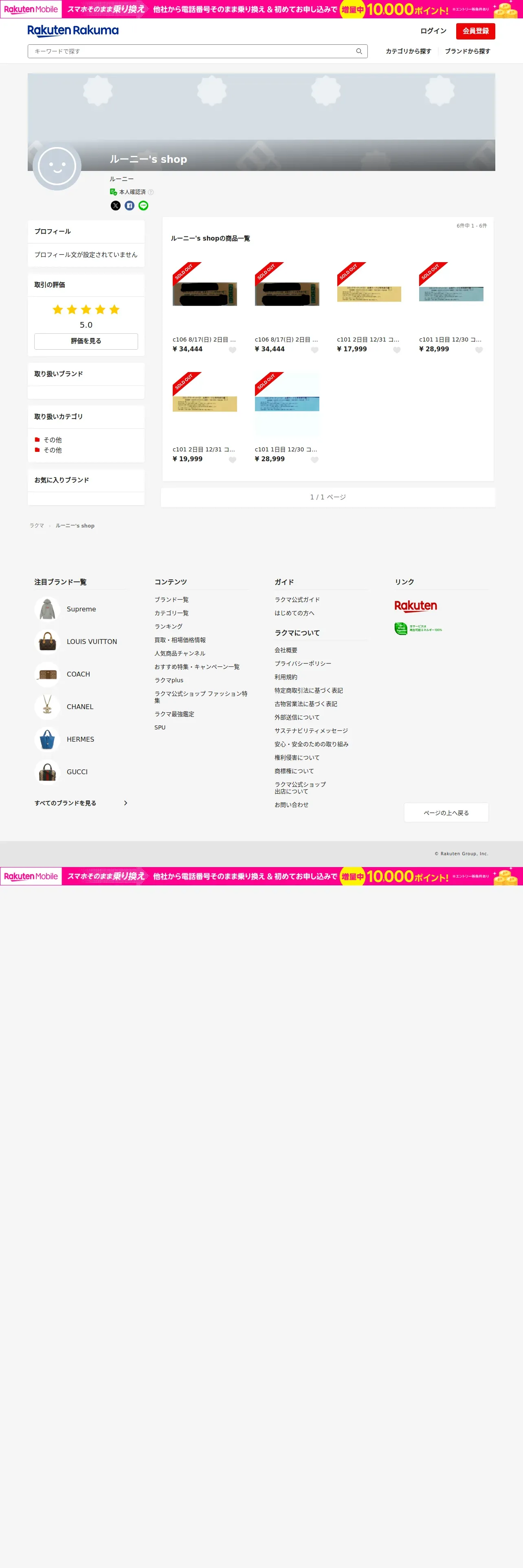Click the red Rakuten logo in リンク
523x1568 pixels.
point(416,606)
